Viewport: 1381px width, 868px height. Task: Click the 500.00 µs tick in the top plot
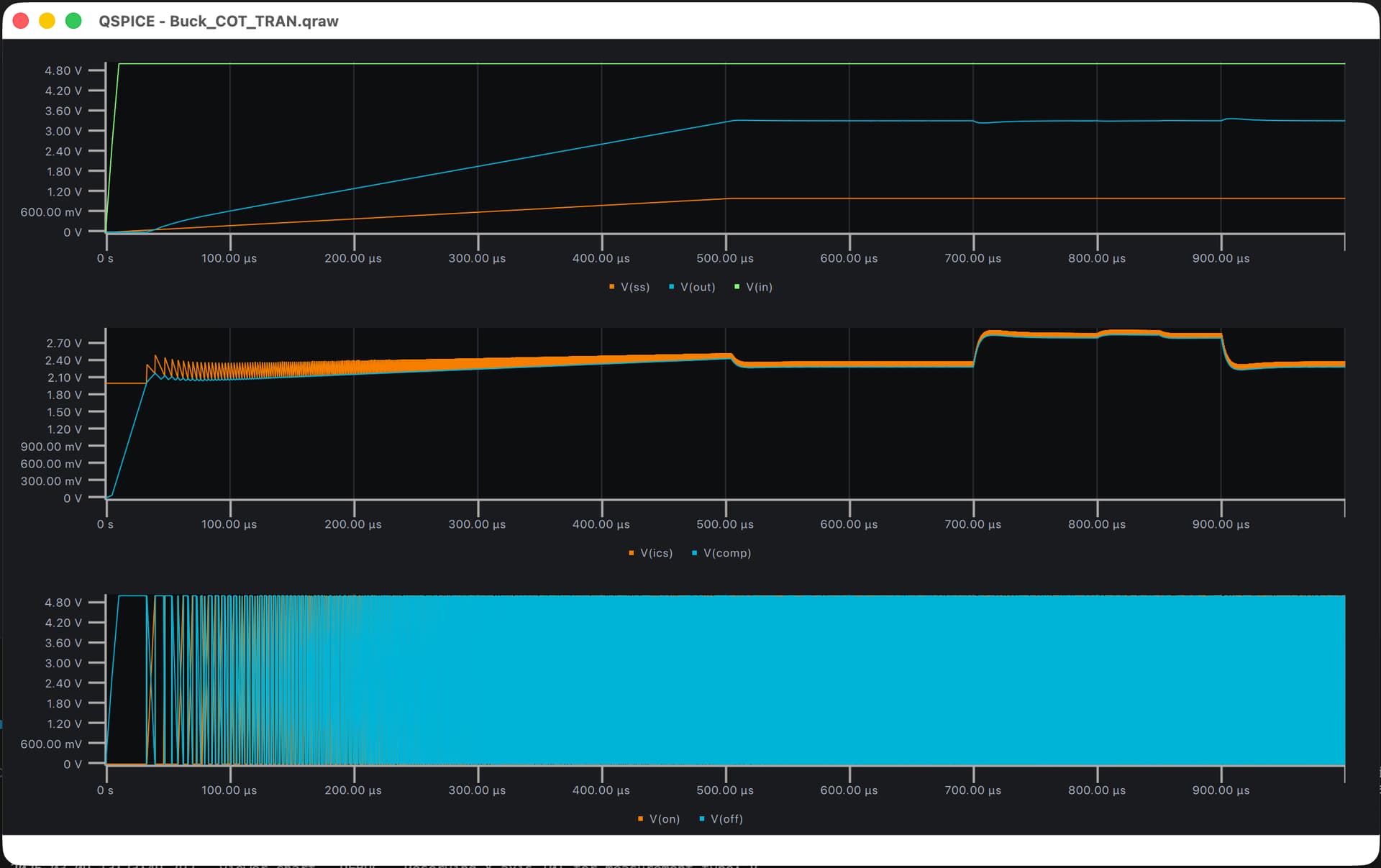pos(725,258)
